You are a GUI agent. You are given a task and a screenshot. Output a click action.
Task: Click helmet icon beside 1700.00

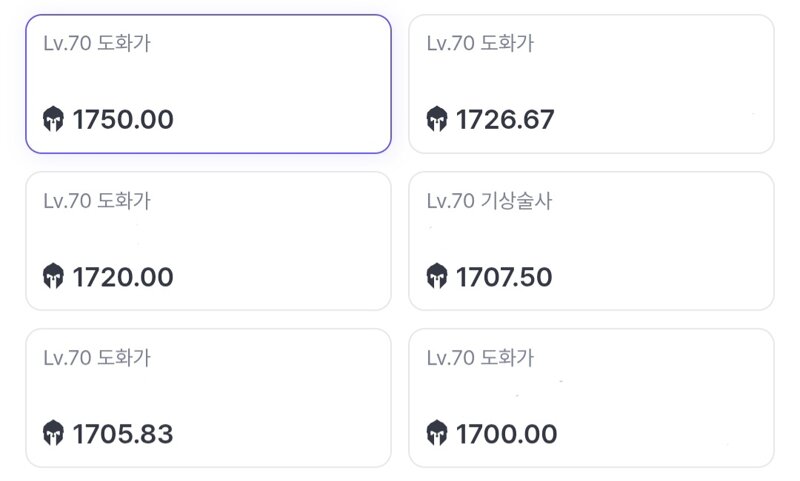point(437,433)
